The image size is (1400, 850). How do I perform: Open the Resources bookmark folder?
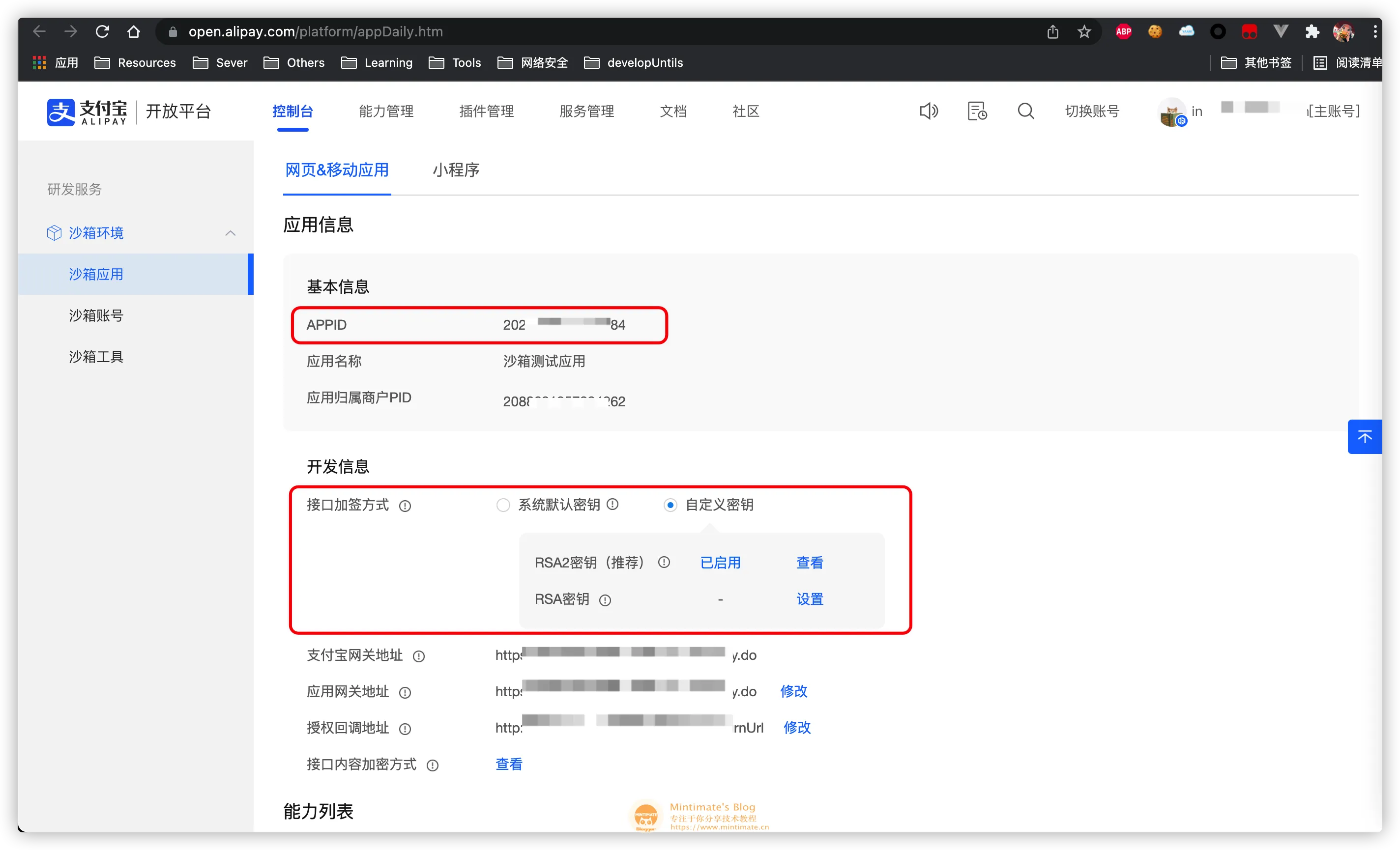pyautogui.click(x=135, y=62)
